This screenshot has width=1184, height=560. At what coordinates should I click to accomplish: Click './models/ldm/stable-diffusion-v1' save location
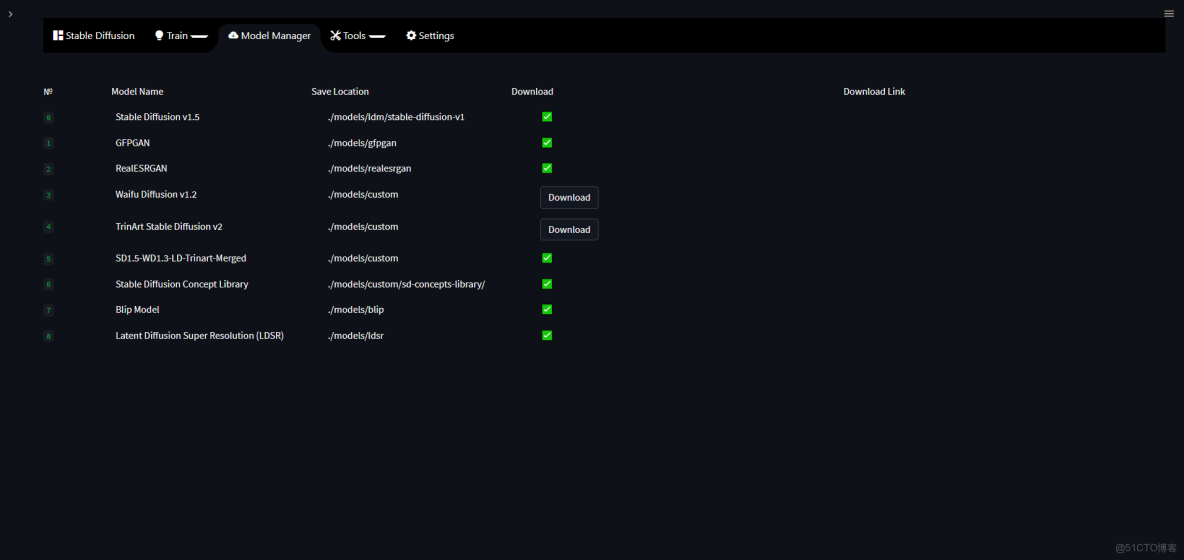click(396, 117)
